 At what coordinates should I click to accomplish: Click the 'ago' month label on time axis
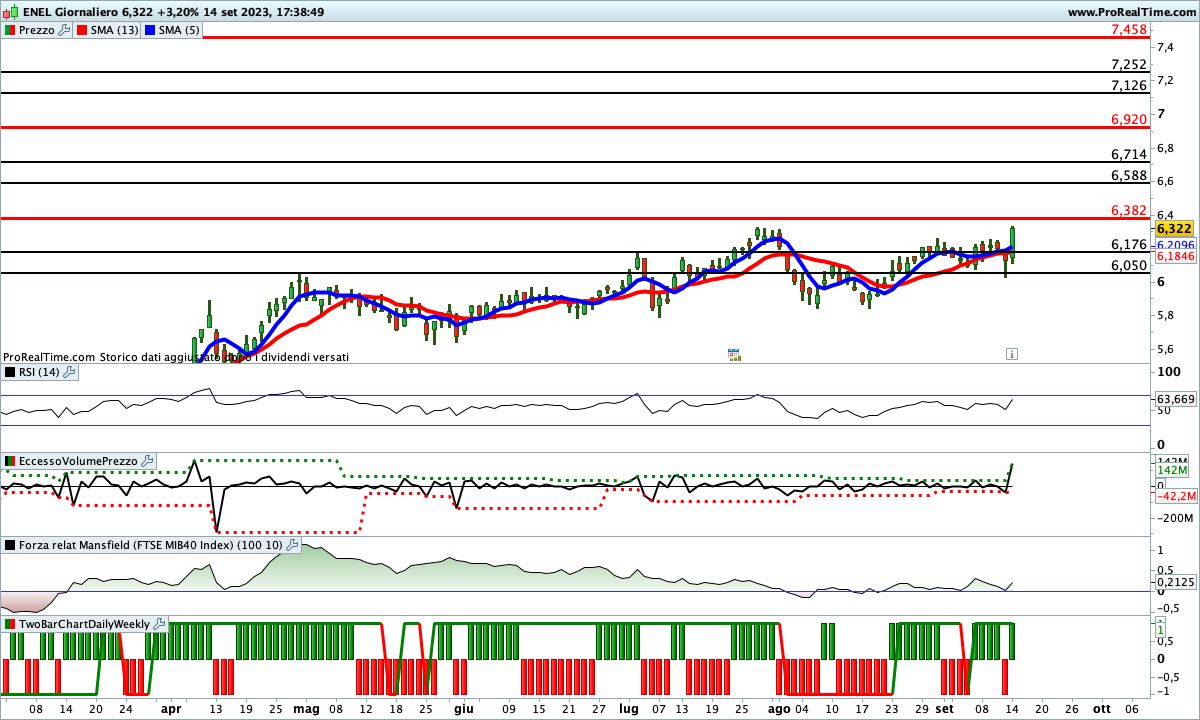(779, 708)
